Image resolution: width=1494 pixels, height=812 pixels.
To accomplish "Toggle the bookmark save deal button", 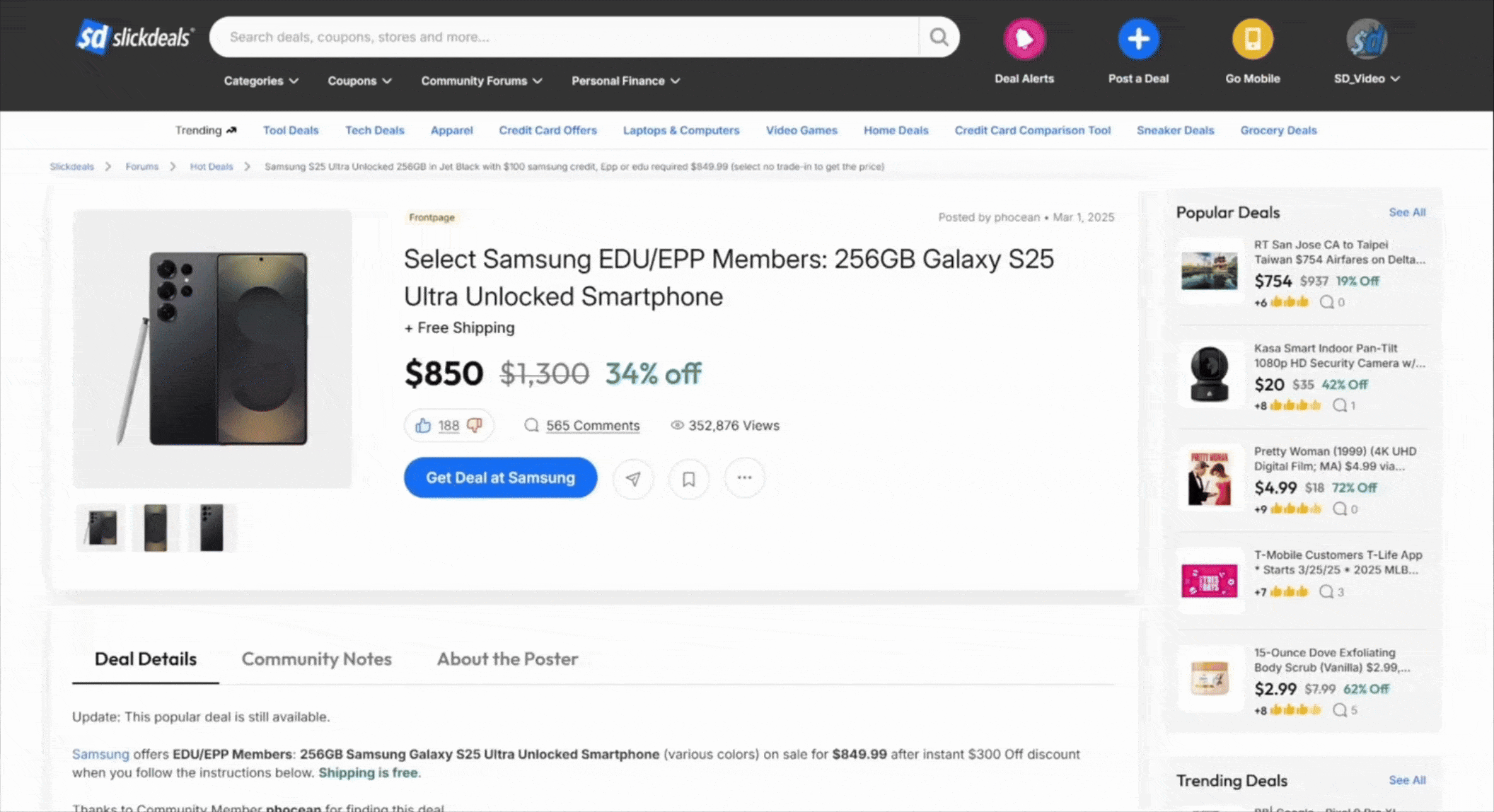I will 689,478.
